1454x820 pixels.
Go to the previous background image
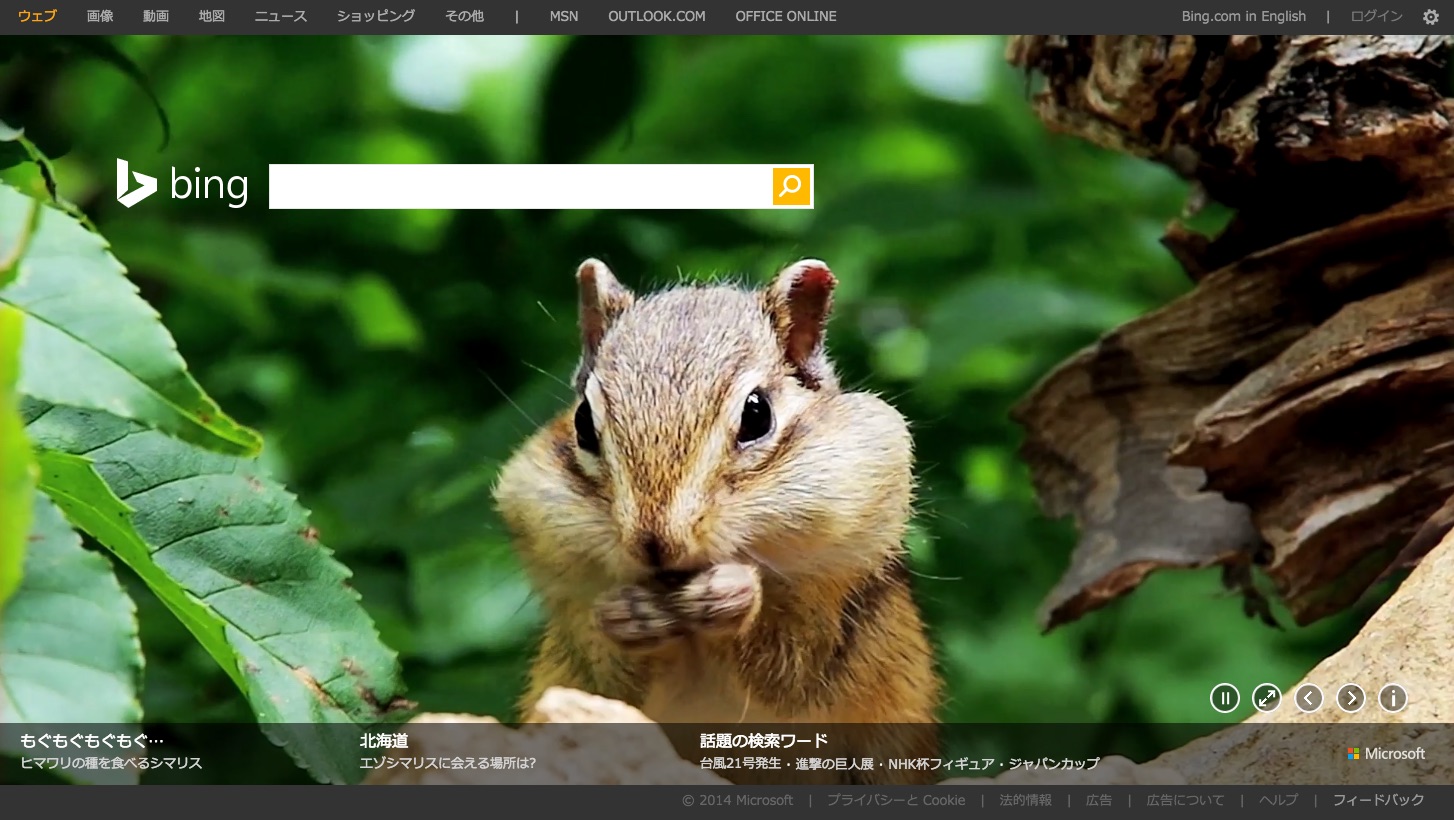tap(1309, 698)
